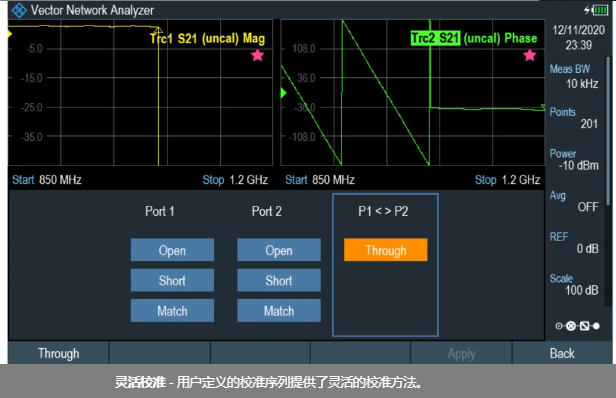Click the pink star on Trc2 panel
This screenshot has width=616, height=398.
530,55
